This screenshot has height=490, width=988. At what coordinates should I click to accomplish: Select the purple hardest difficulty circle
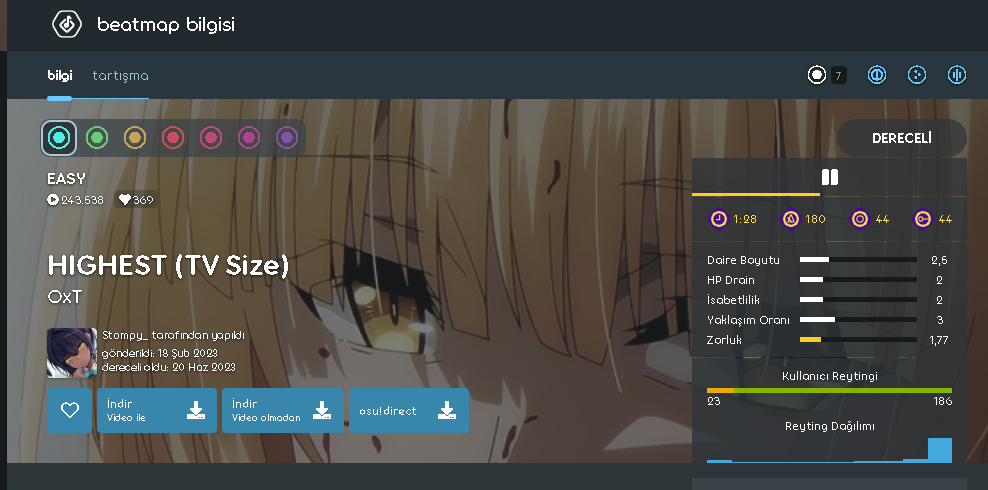(x=287, y=138)
